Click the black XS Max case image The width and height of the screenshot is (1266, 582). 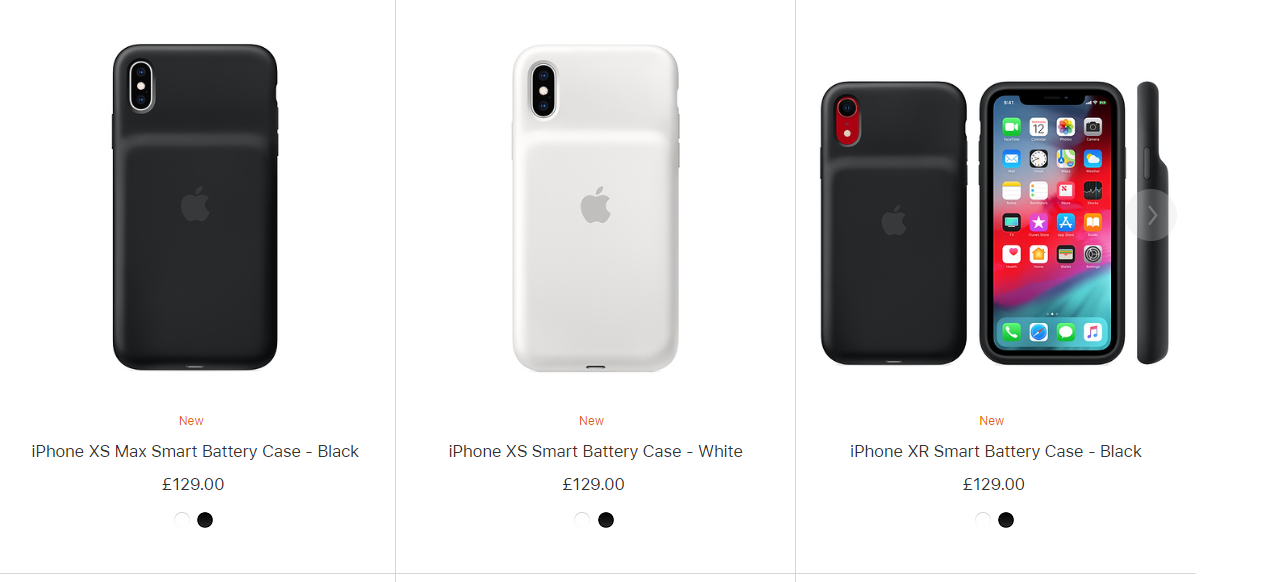195,207
